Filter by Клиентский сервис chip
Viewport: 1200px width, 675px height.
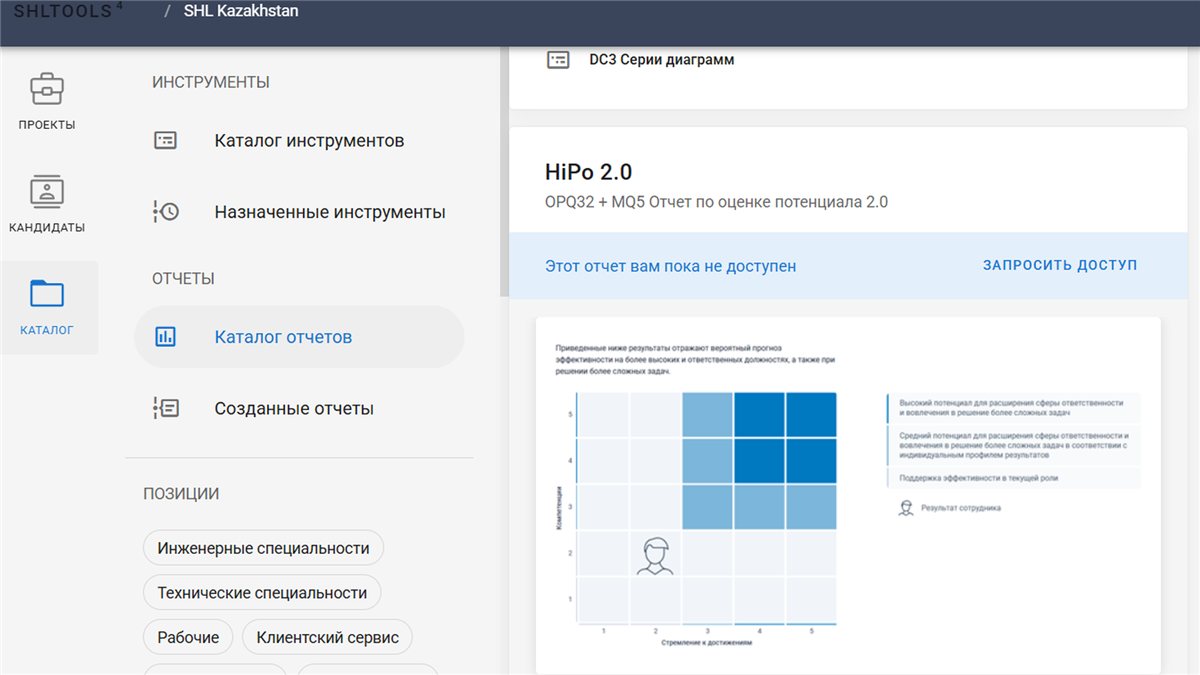pyautogui.click(x=328, y=637)
